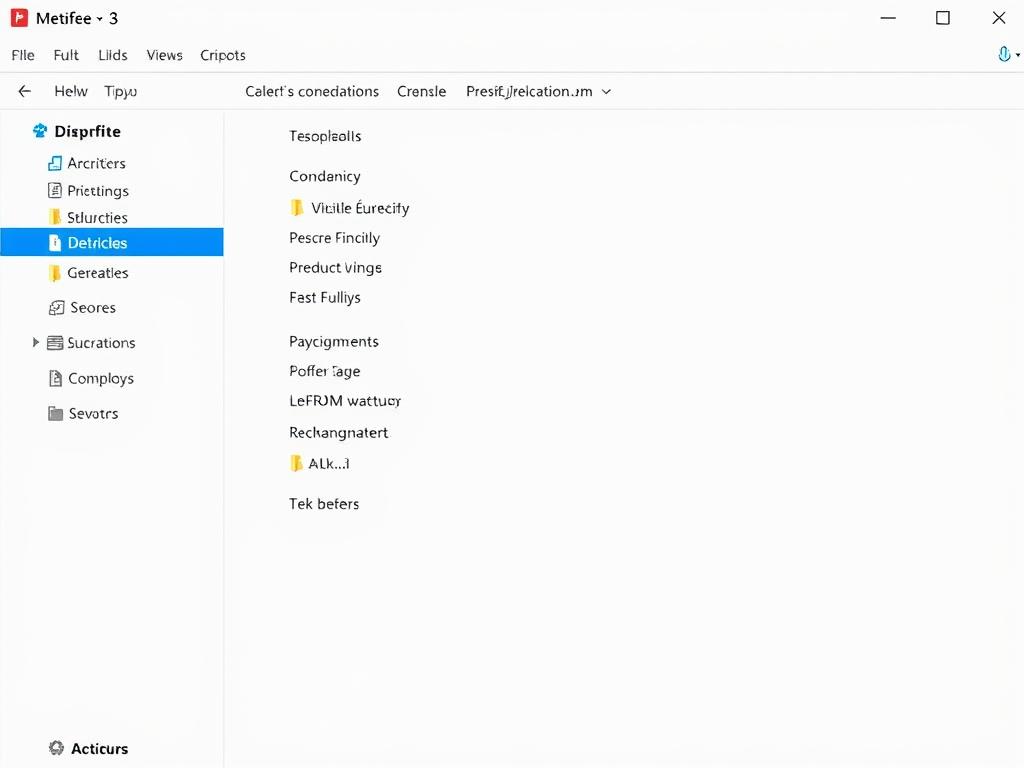The height and width of the screenshot is (768, 1024).
Task: Click Helw in the toolbar
Action: (71, 91)
